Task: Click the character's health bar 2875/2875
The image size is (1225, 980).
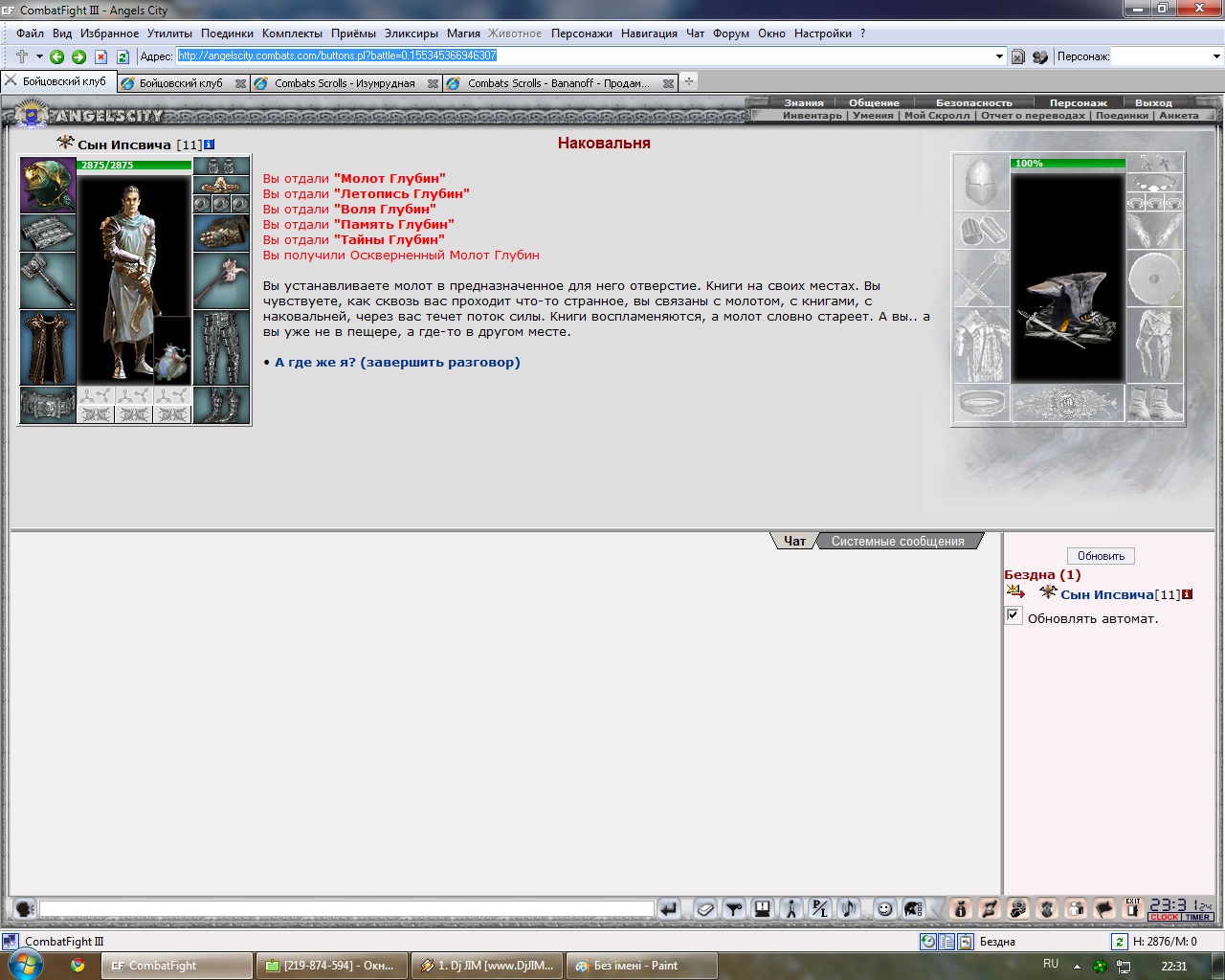Action: pos(134,166)
